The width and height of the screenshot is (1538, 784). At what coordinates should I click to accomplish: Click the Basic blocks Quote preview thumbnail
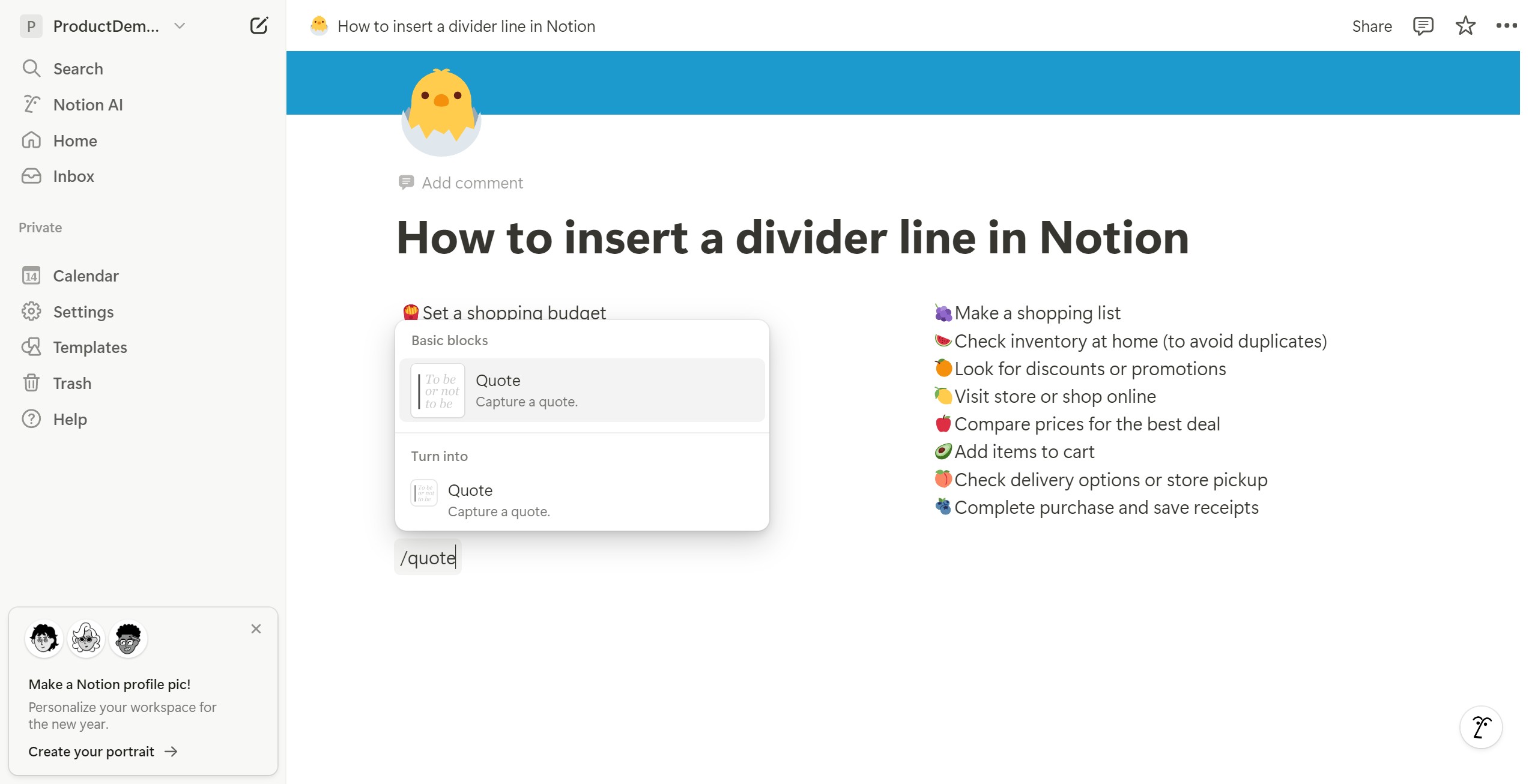click(438, 391)
